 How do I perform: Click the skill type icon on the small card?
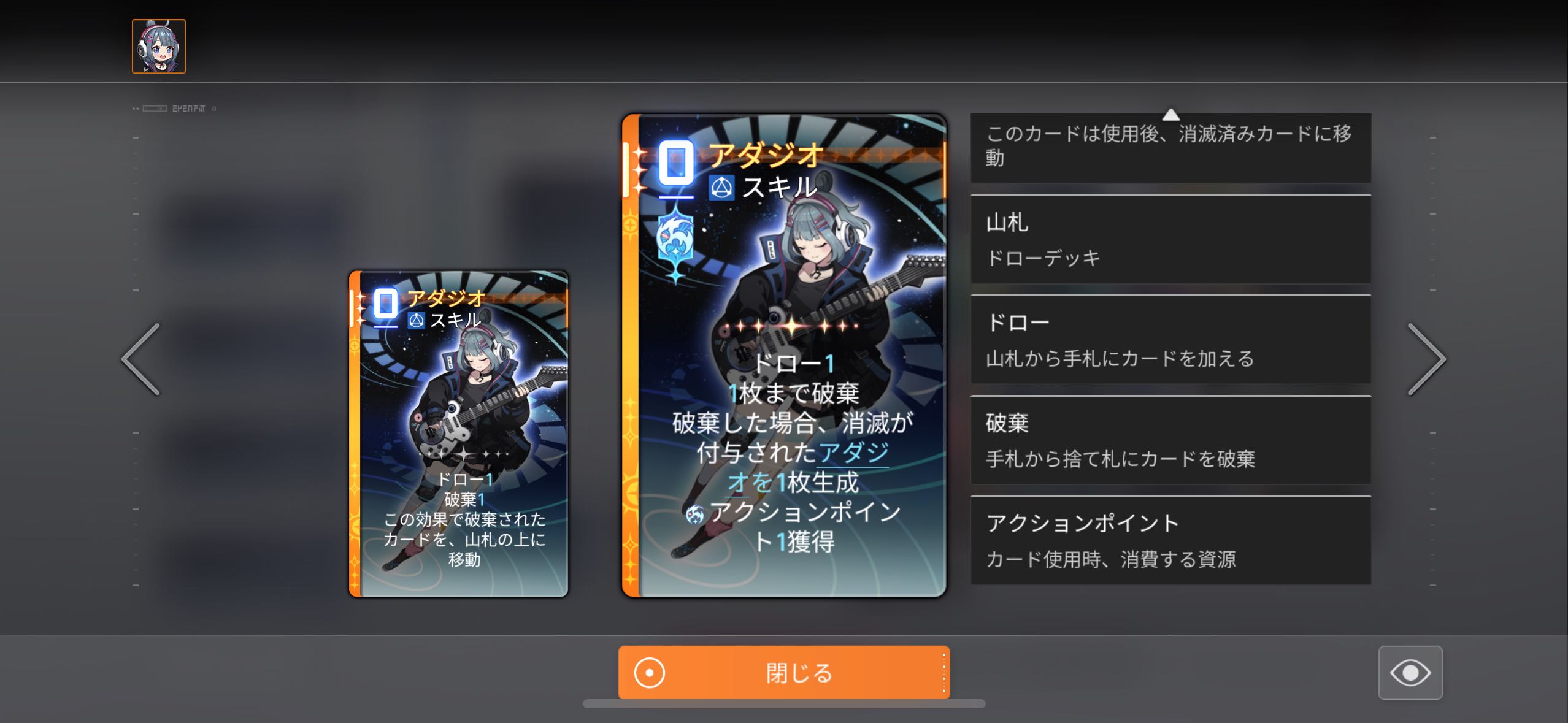tap(416, 320)
